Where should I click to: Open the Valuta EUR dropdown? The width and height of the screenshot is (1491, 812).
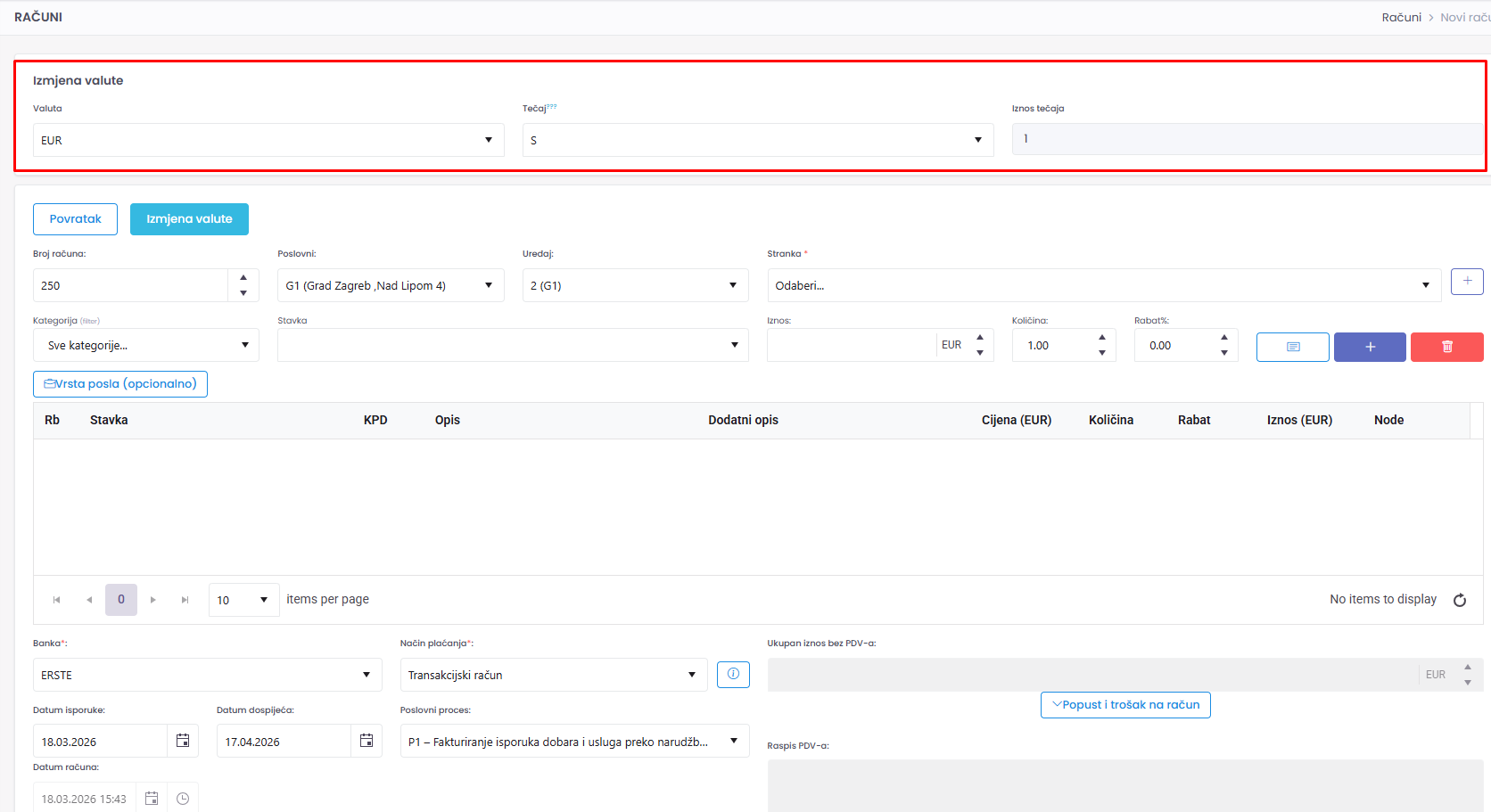[x=488, y=140]
